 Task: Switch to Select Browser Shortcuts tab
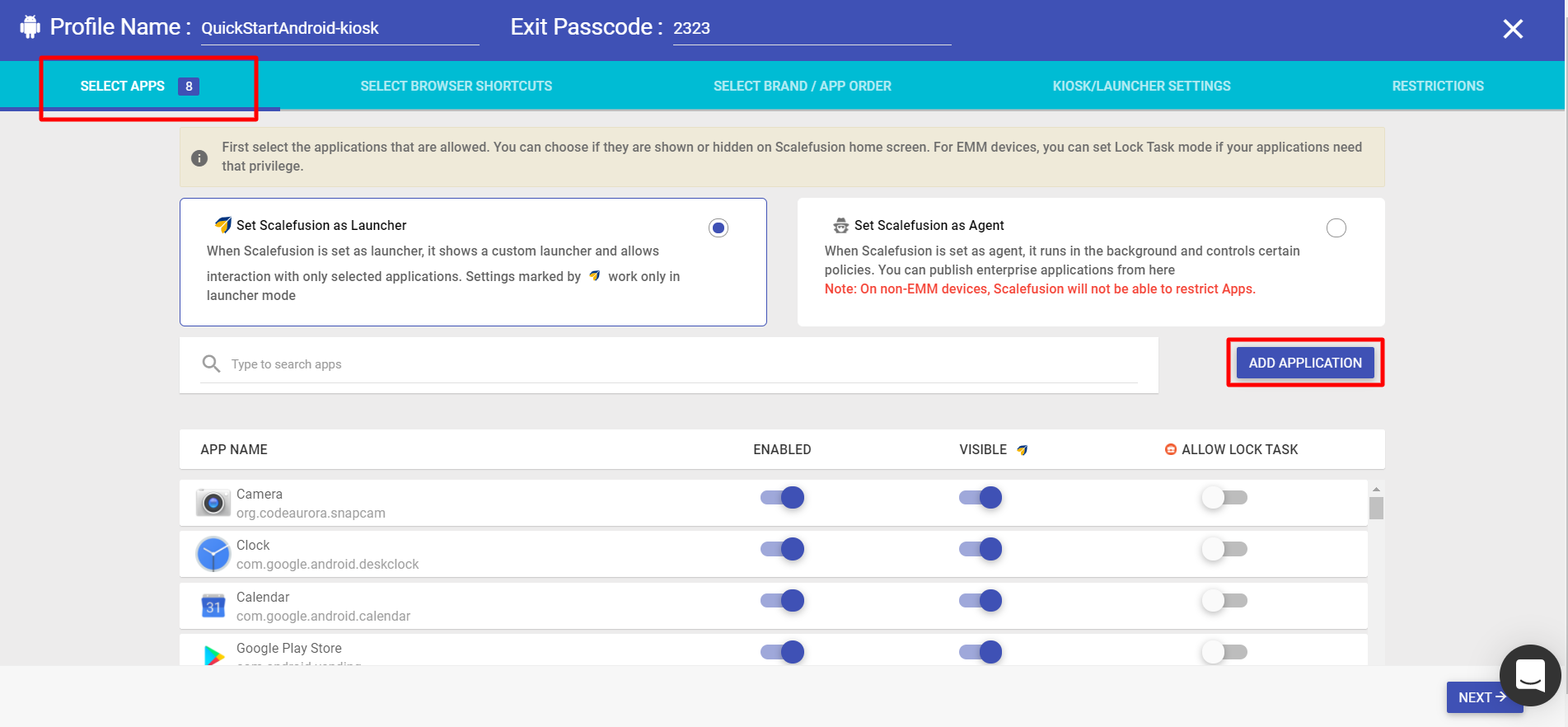456,86
